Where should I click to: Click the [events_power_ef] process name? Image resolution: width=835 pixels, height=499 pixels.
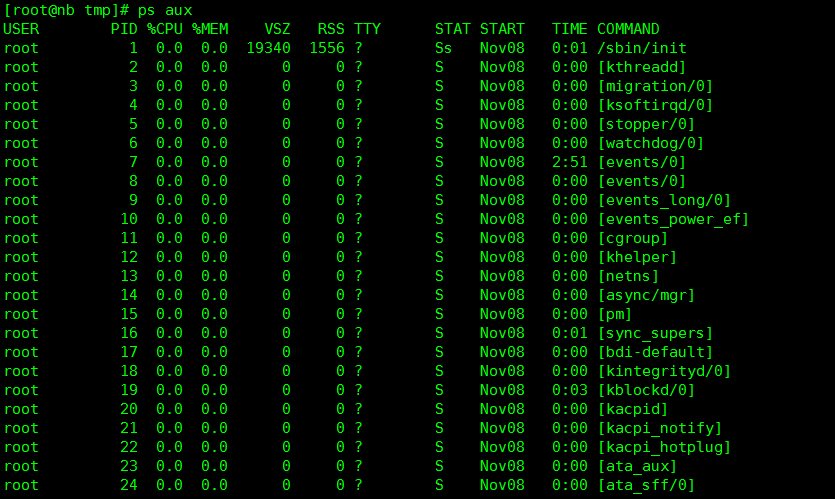[x=673, y=219]
